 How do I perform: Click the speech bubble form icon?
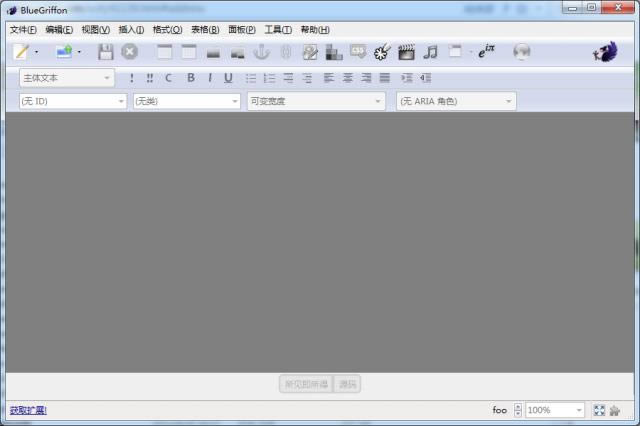[x=358, y=52]
